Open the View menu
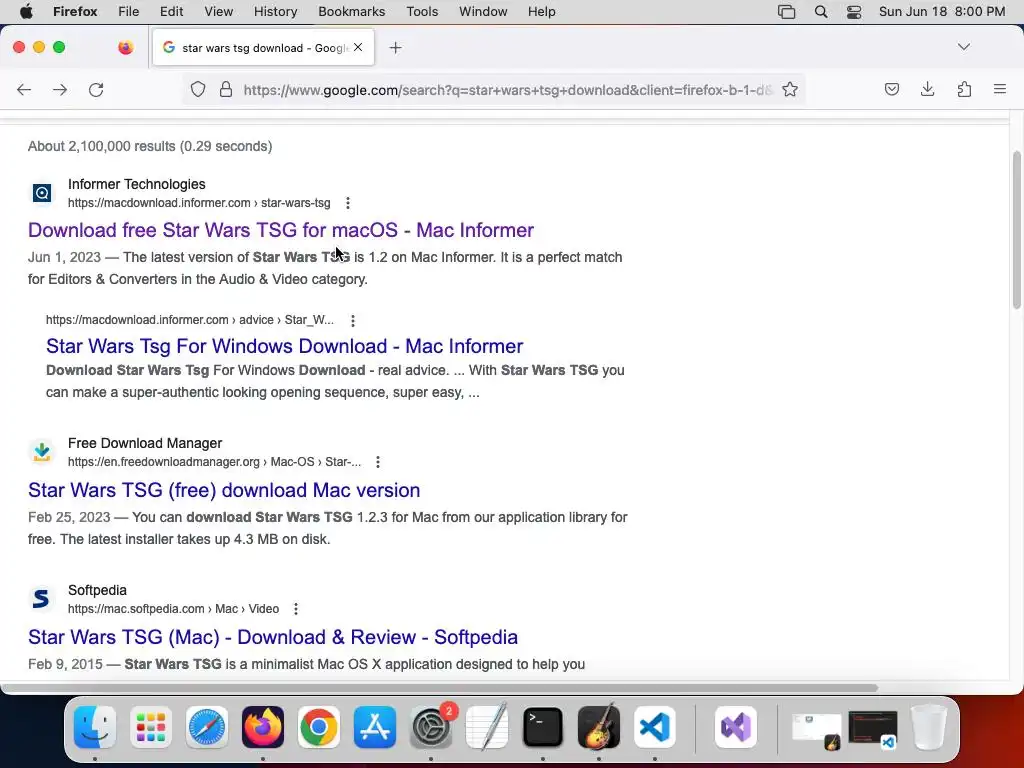 tap(218, 12)
